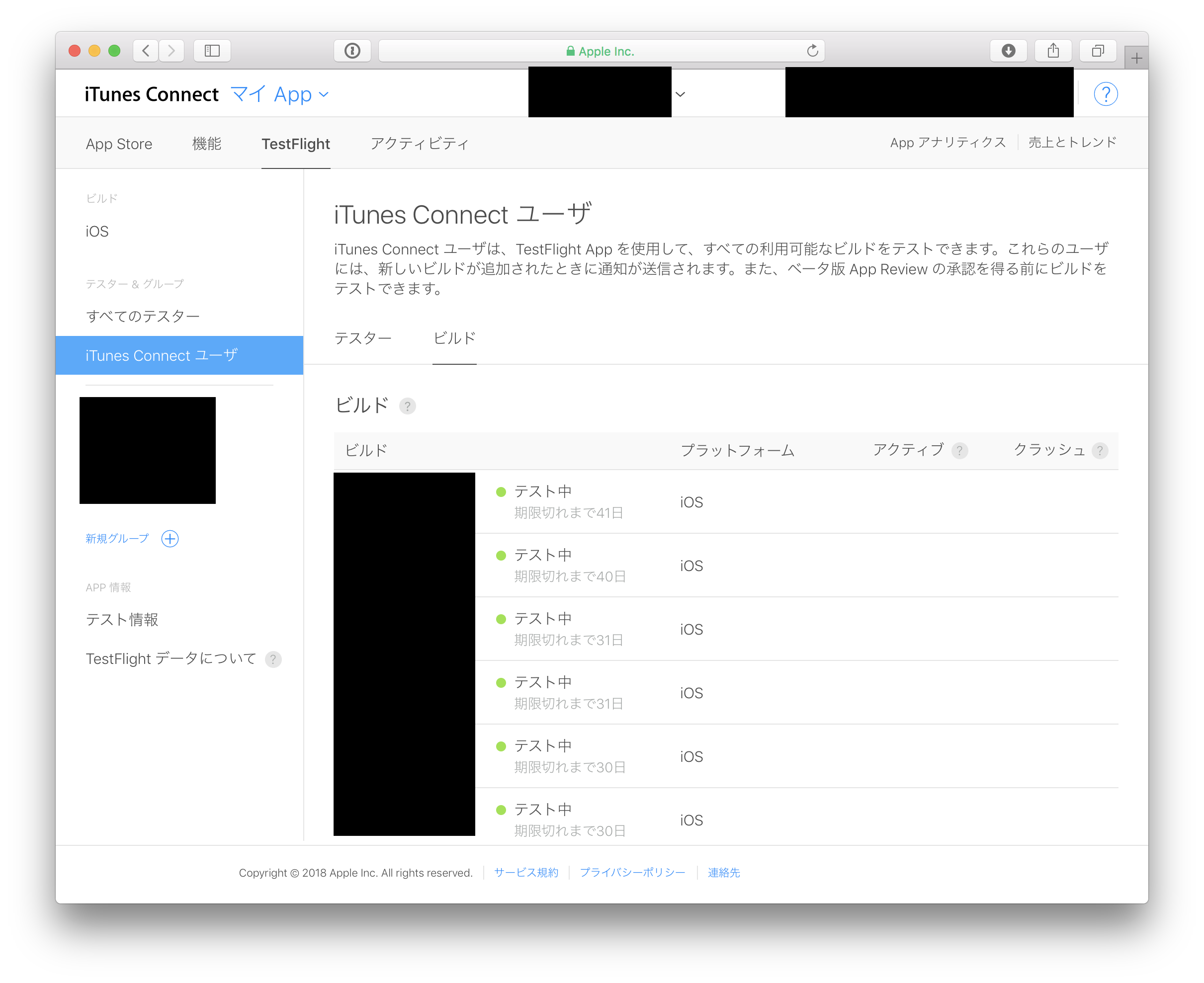
Task: Select build row expiring in 40日
Action: coord(725,565)
